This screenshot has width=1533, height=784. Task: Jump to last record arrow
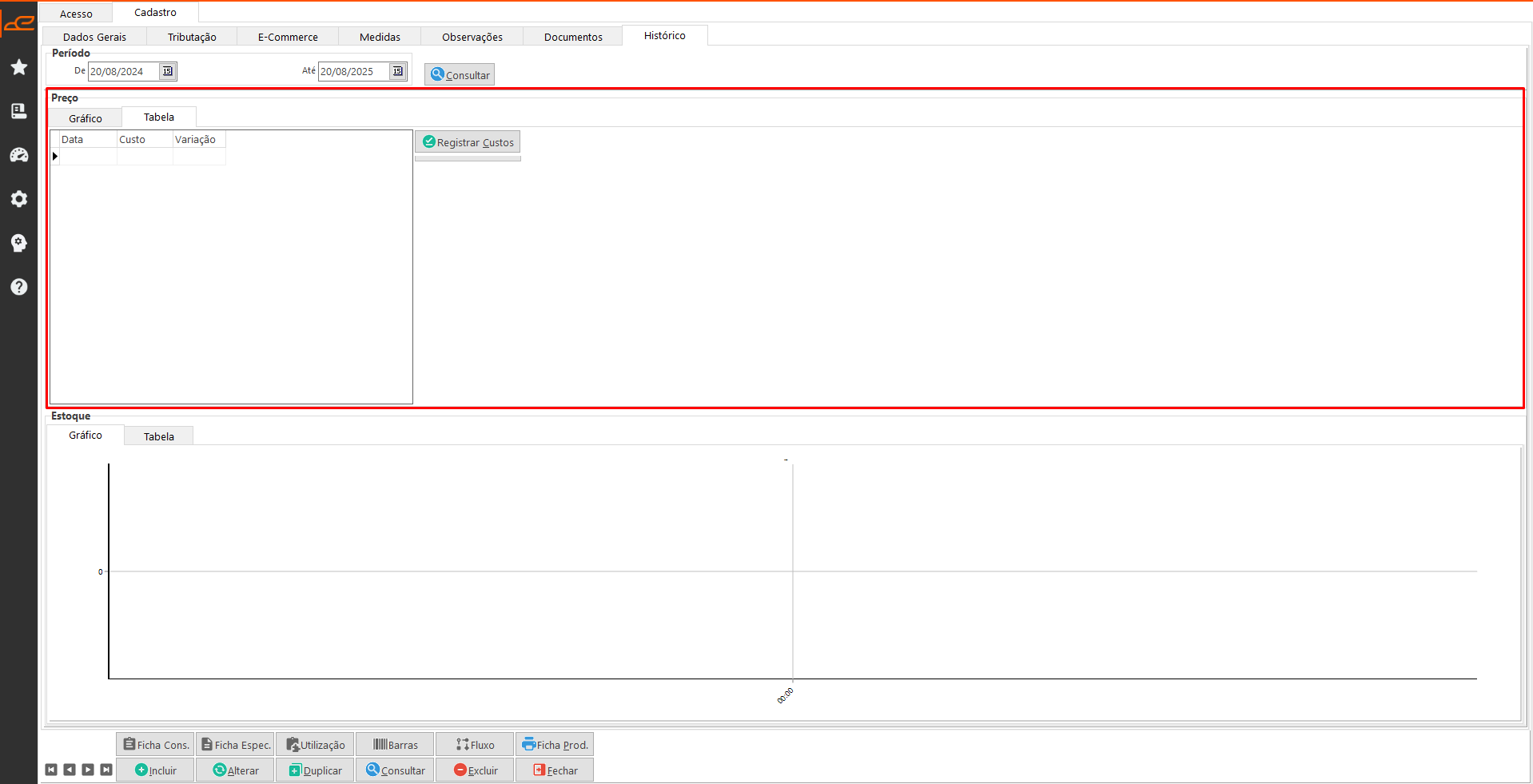pos(106,770)
